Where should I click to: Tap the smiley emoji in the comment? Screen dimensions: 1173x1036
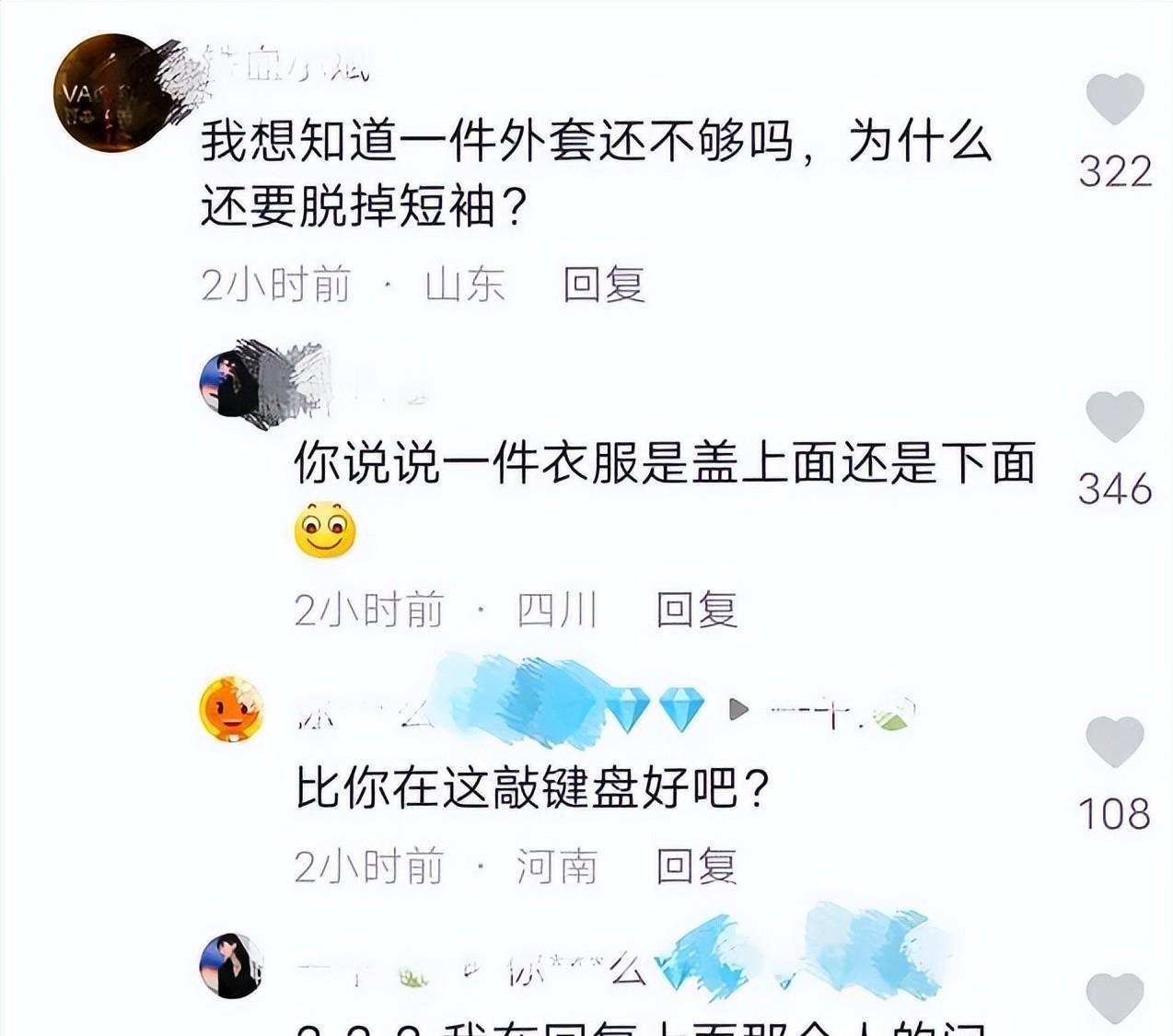(325, 531)
